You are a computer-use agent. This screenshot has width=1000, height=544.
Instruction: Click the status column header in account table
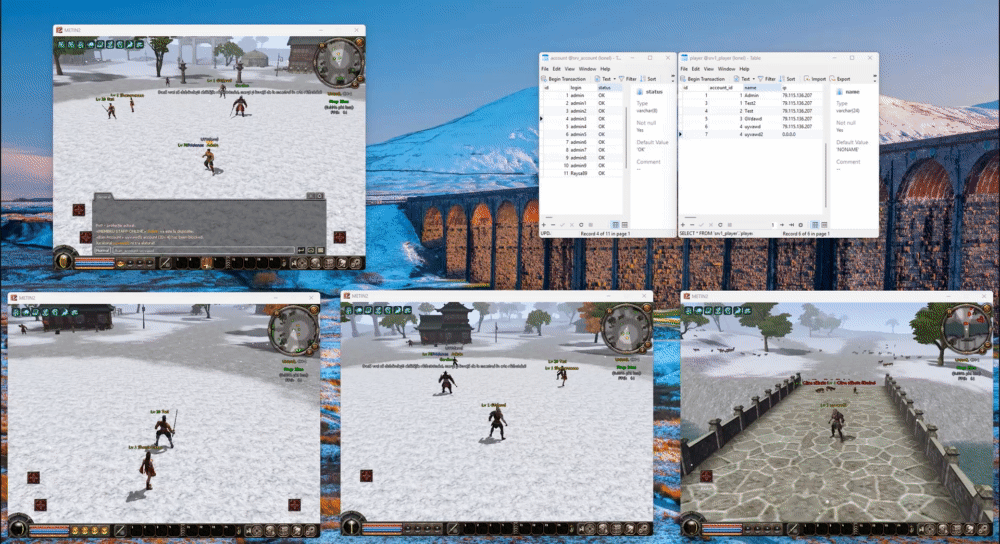coord(609,87)
